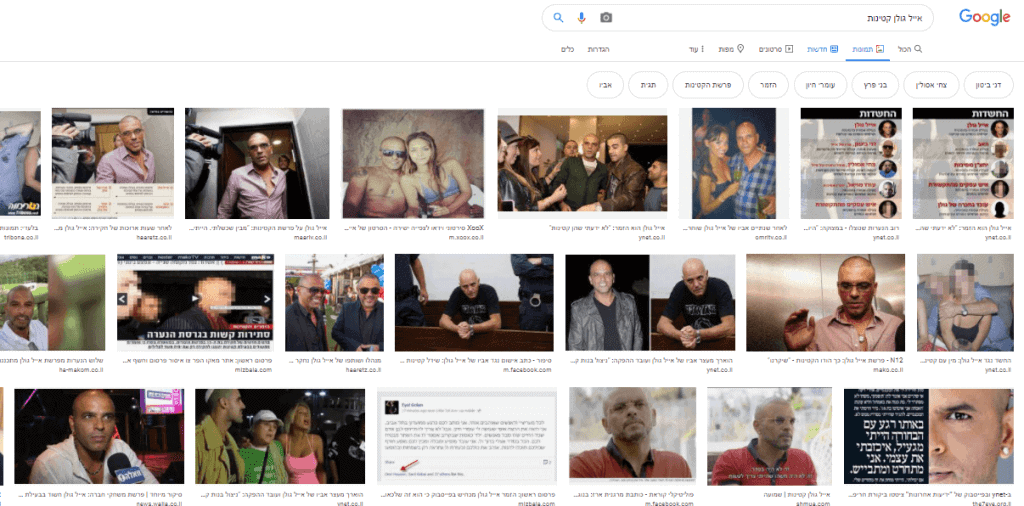Open thumbnail of pink-shirt man beside cameraman
The image size is (1024, 506).
(x=113, y=162)
